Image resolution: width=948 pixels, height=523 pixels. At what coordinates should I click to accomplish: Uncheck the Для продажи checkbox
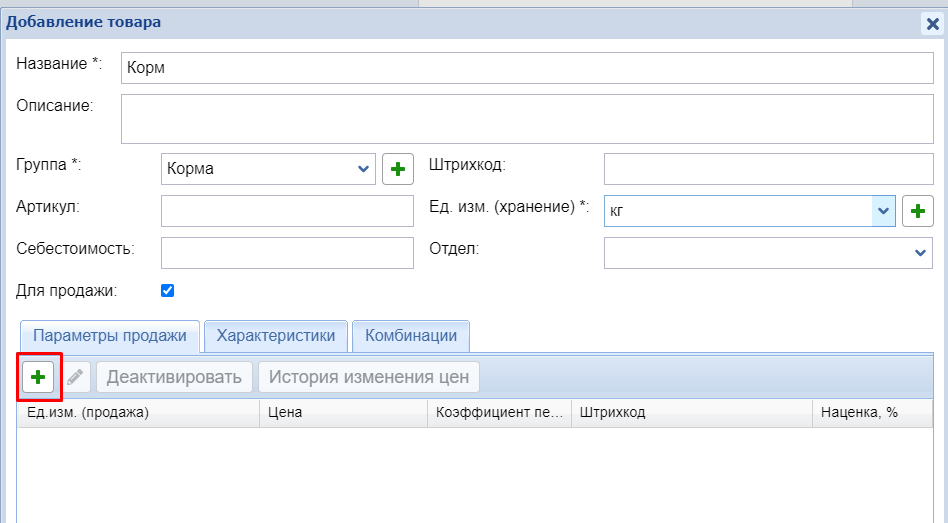tap(168, 291)
